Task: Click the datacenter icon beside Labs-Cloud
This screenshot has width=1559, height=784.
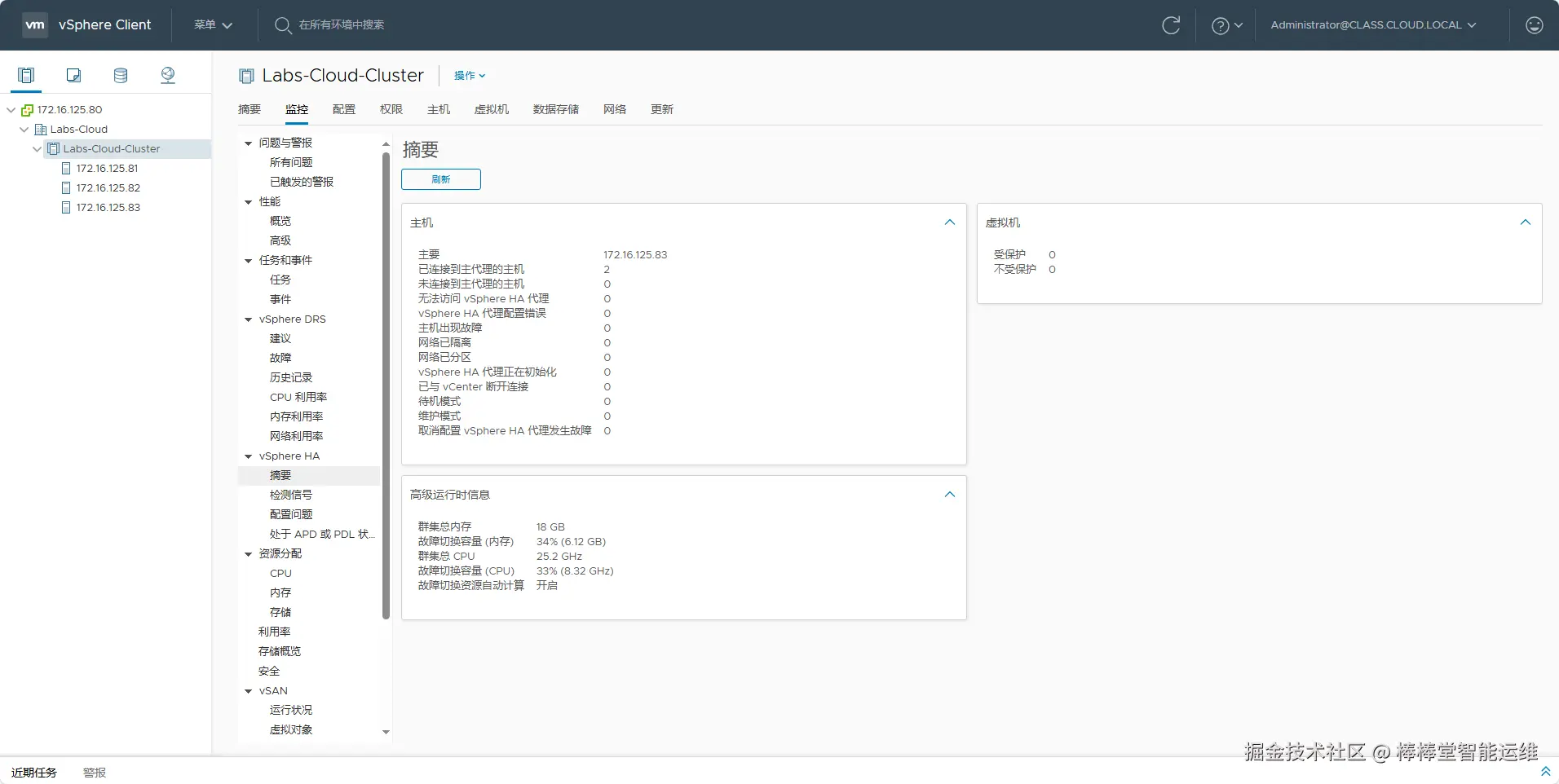Action: pos(41,130)
